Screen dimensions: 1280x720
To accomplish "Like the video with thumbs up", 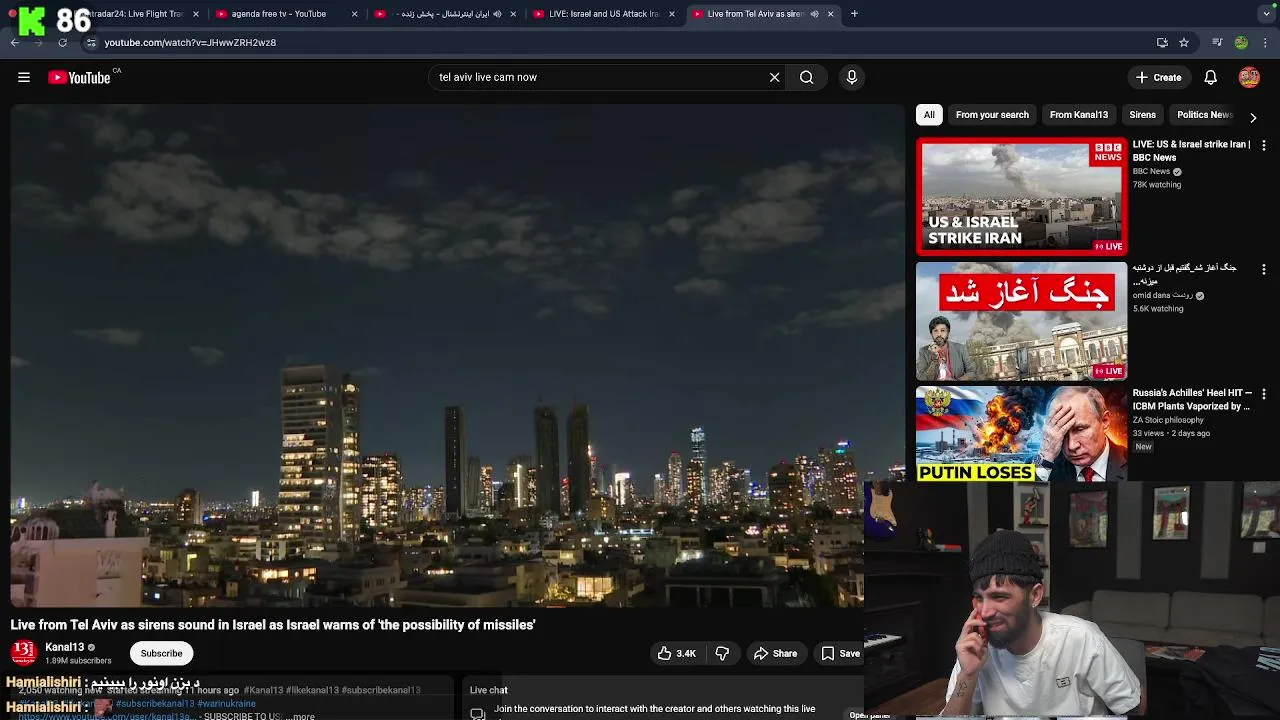I will [676, 653].
